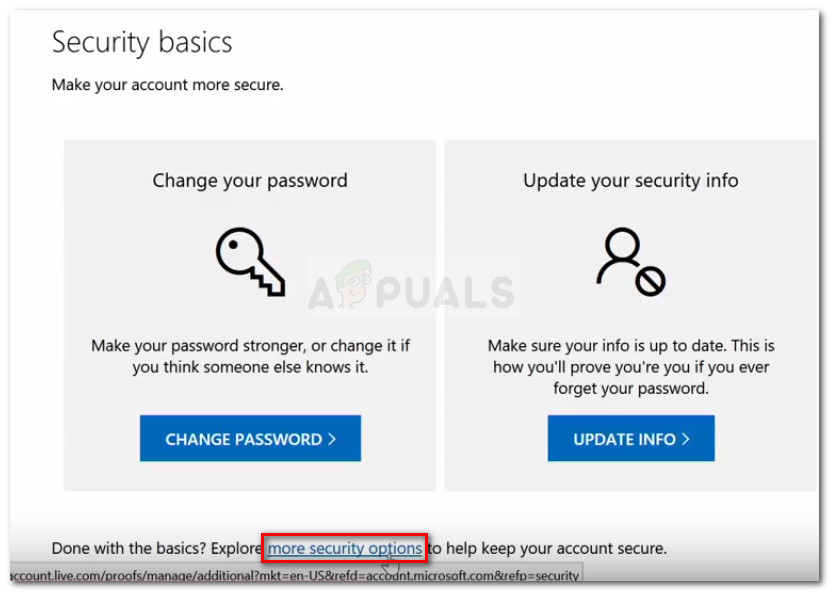830x592 pixels.
Task: Open more security options link
Action: [344, 548]
